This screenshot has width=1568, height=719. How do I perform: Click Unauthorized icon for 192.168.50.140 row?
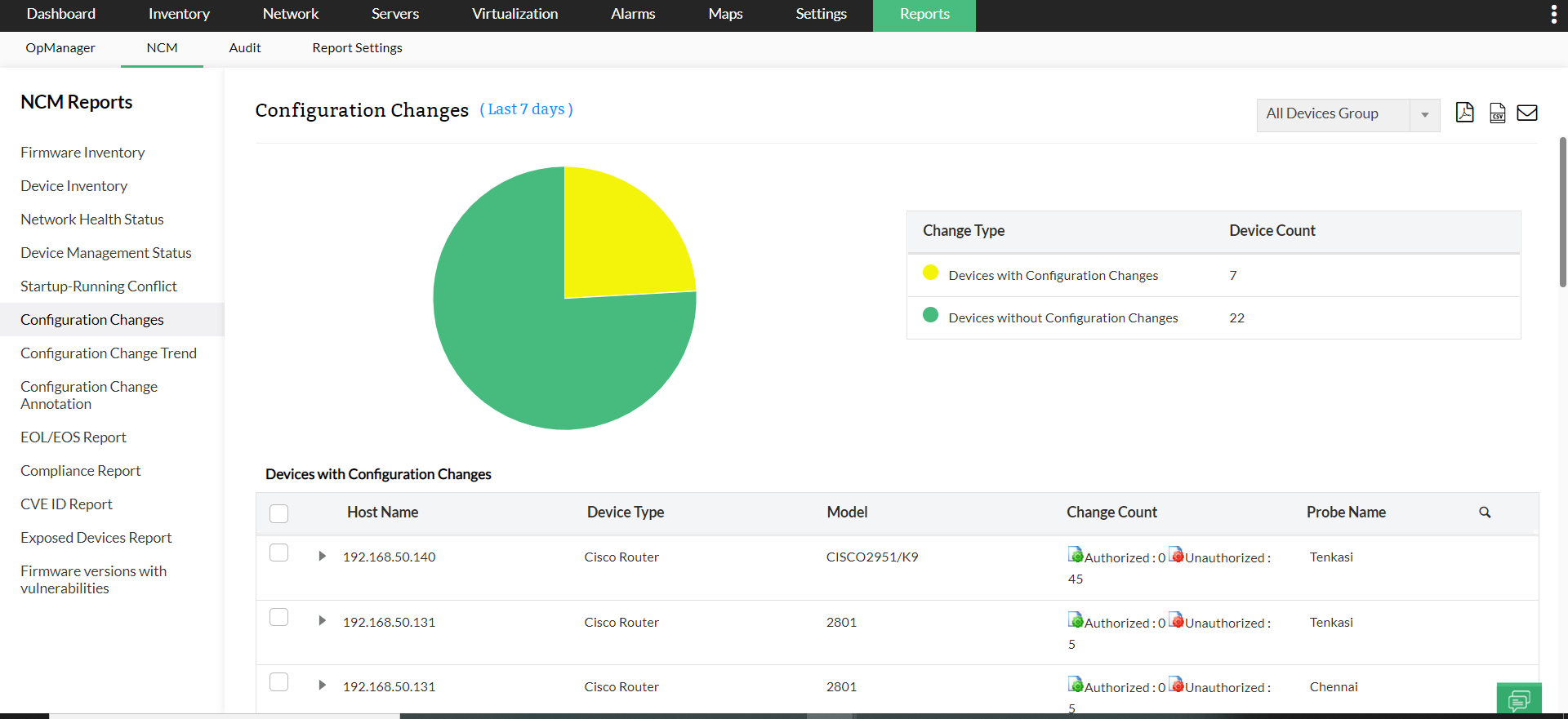(1176, 555)
